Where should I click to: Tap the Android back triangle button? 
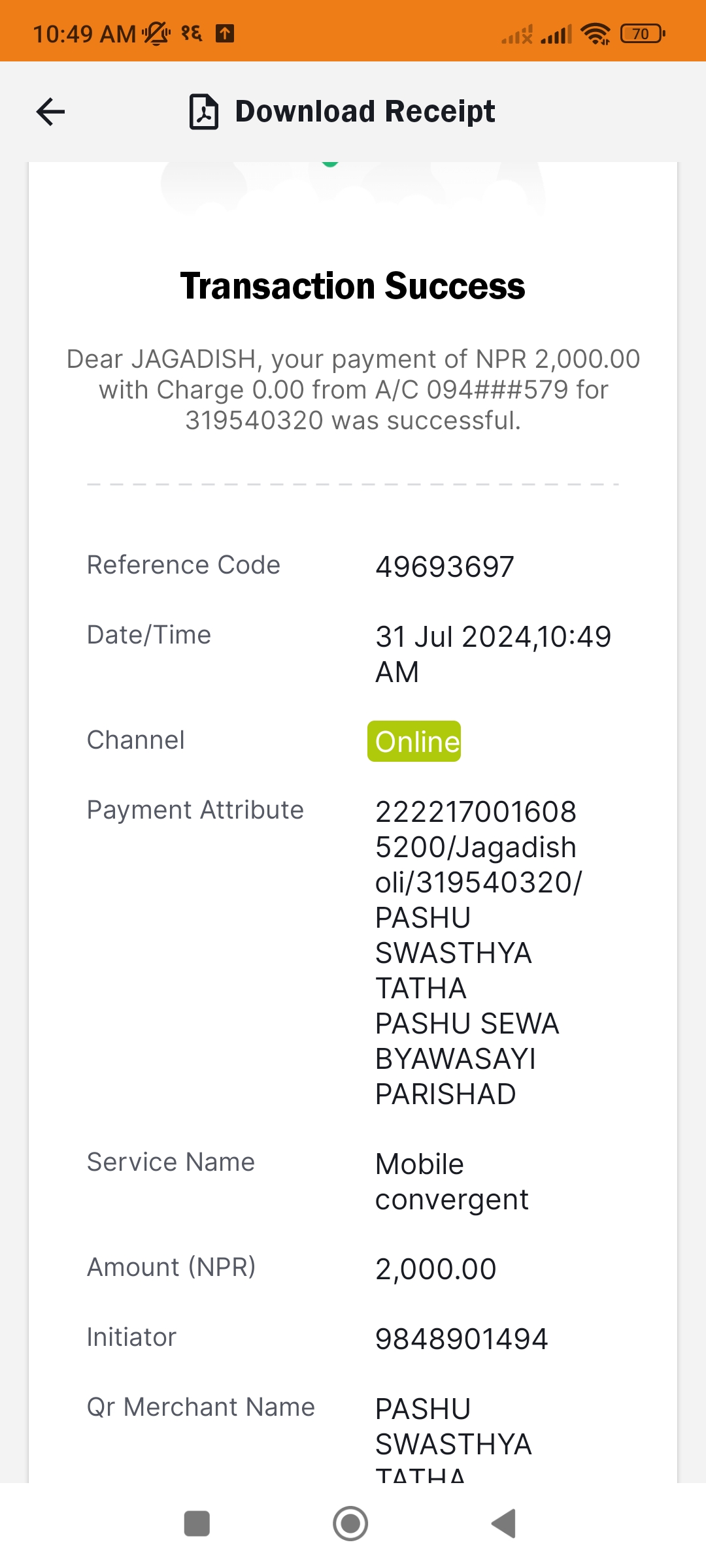504,1524
